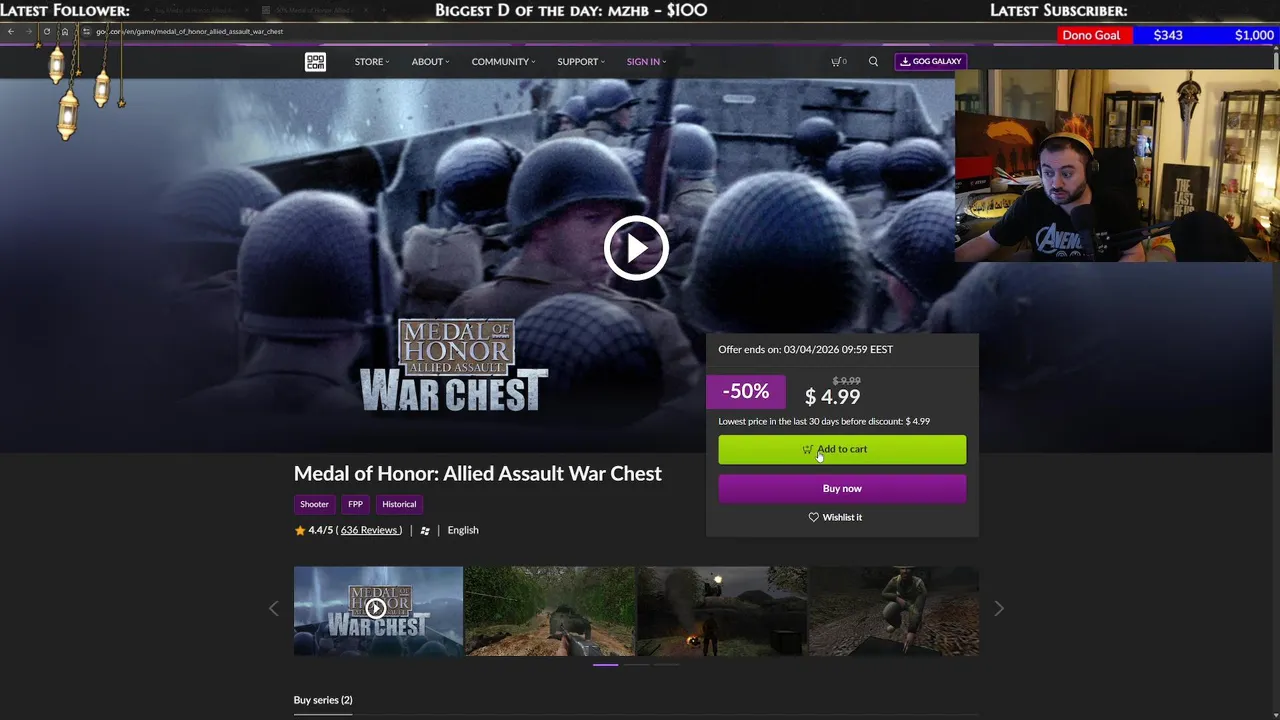Add the game to cart
This screenshot has width=1280, height=720.
click(842, 450)
